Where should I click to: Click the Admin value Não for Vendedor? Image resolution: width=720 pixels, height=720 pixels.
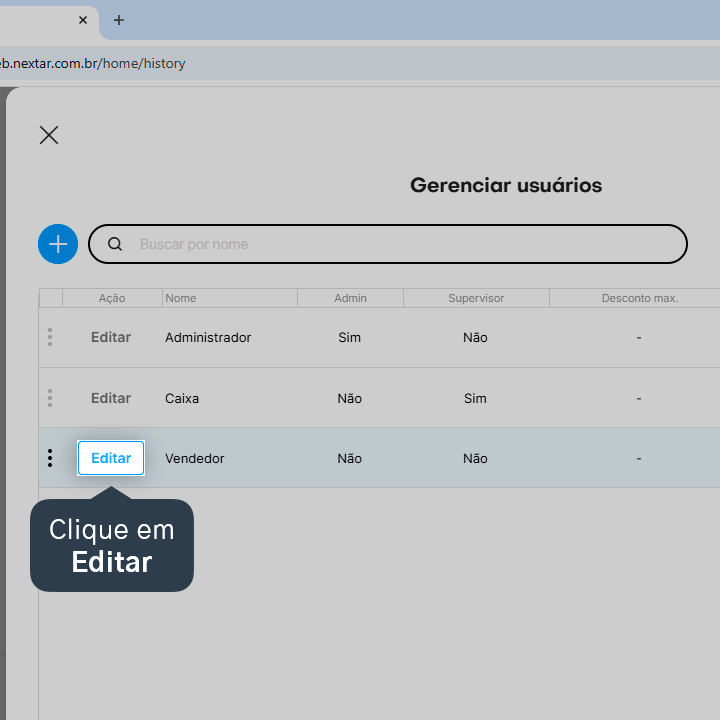pyautogui.click(x=349, y=458)
